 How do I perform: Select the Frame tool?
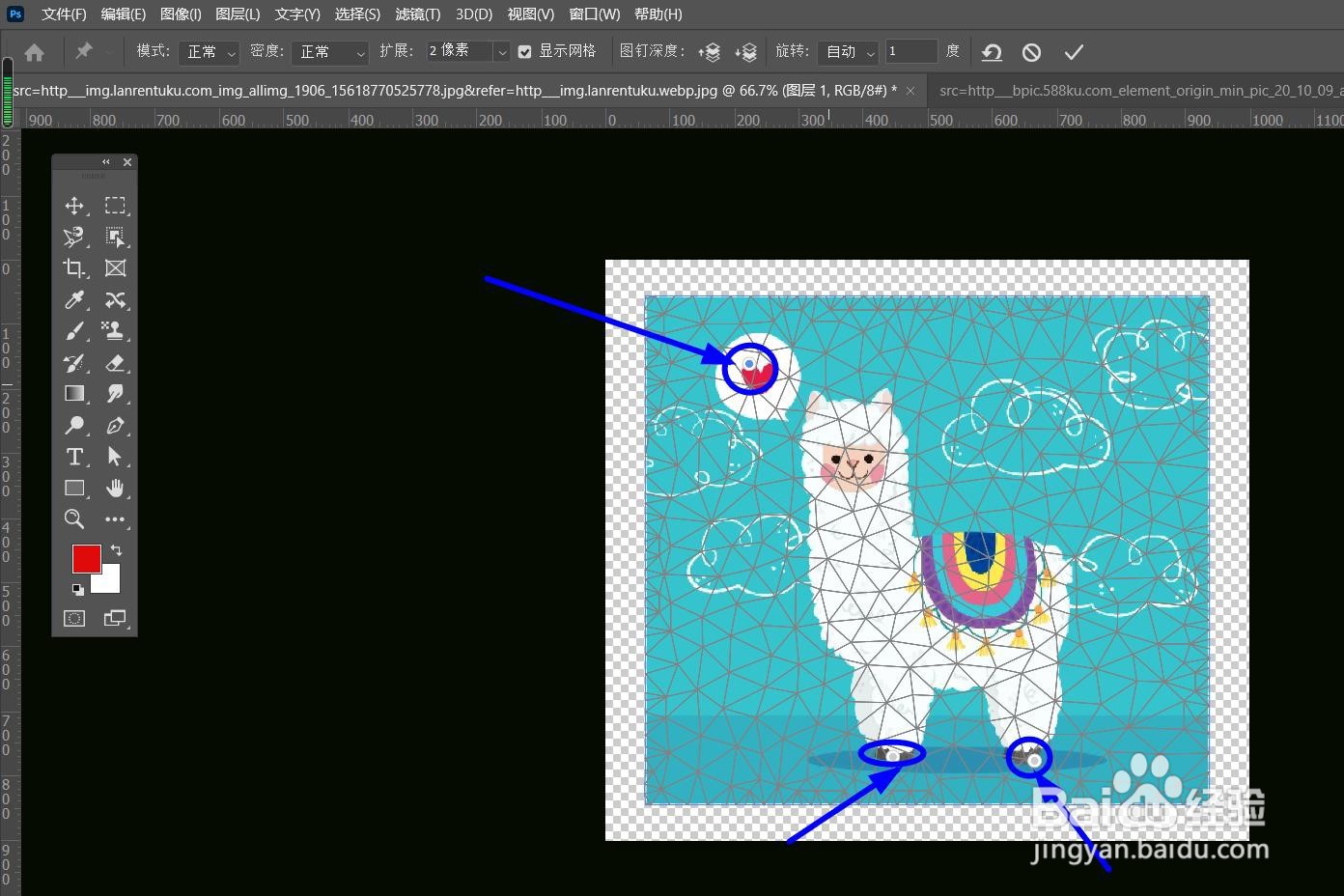(115, 268)
